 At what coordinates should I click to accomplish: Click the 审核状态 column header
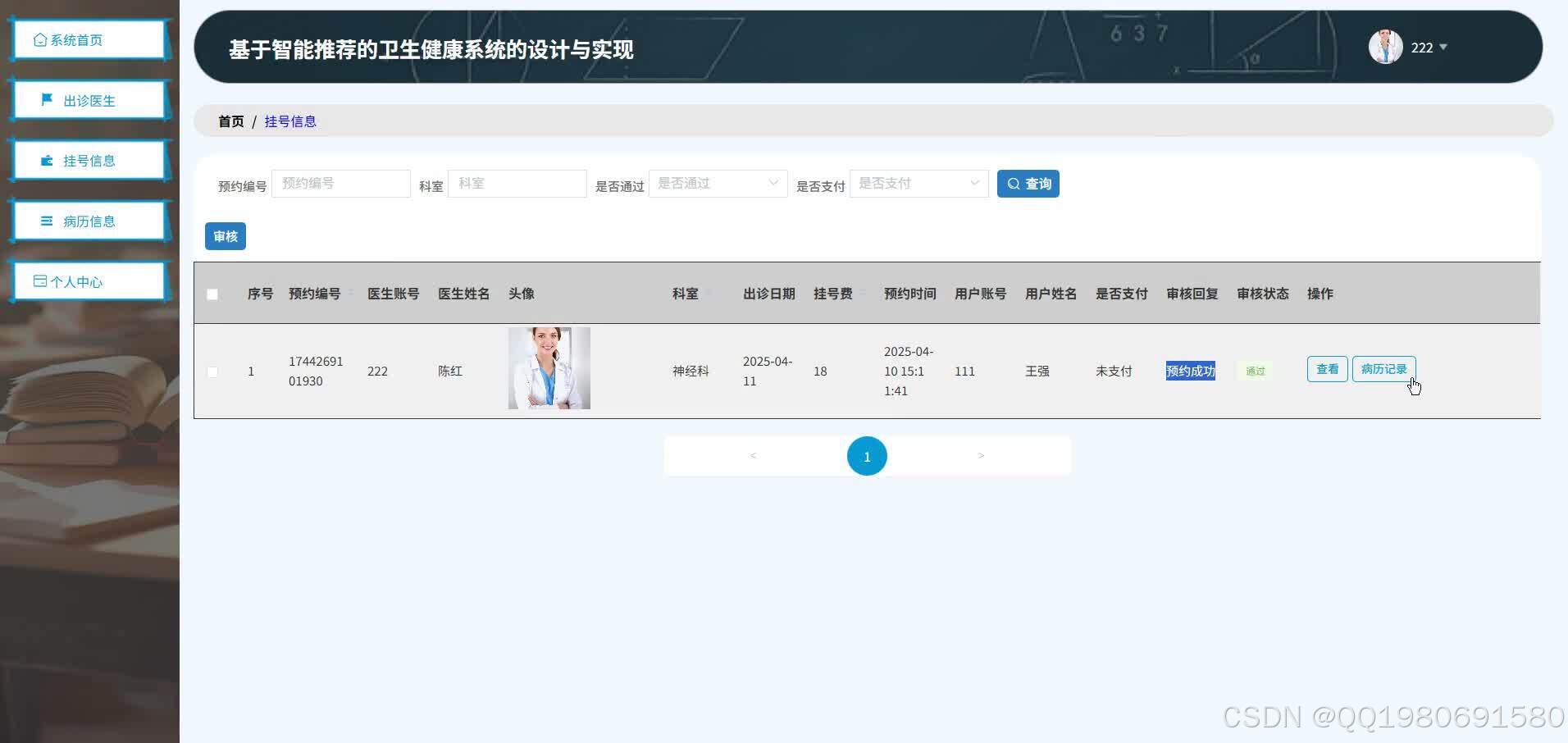[x=1263, y=294]
